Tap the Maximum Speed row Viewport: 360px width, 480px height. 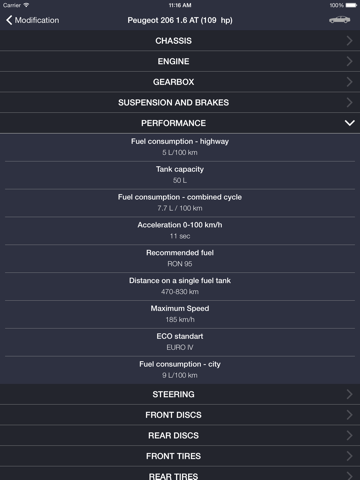tap(180, 314)
